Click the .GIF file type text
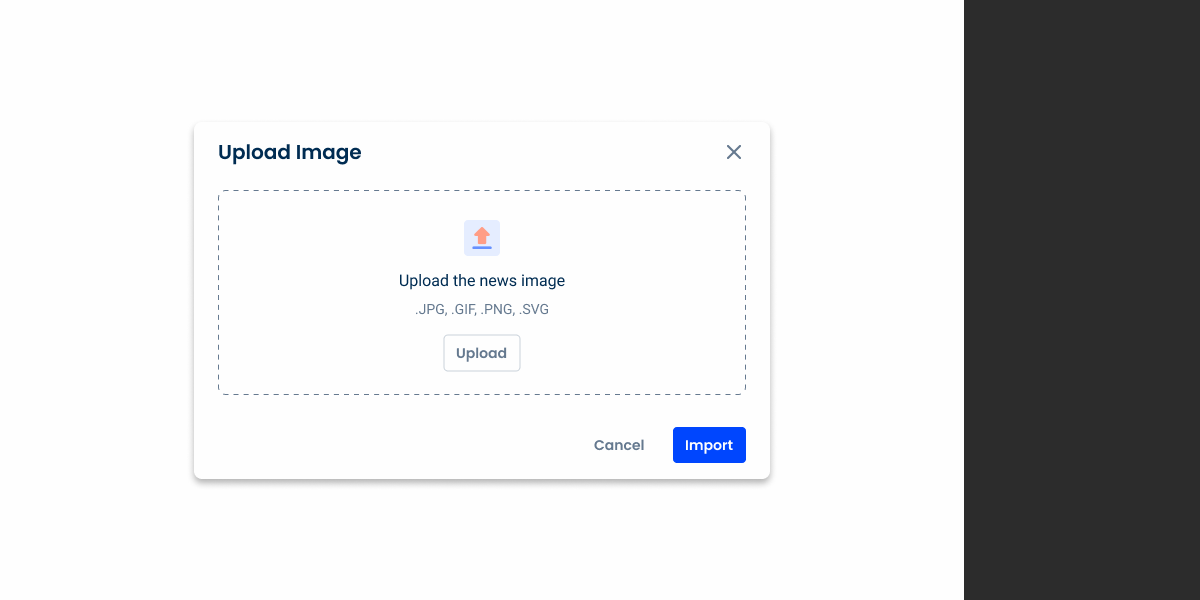Viewport: 1200px width, 600px height. pos(464,310)
